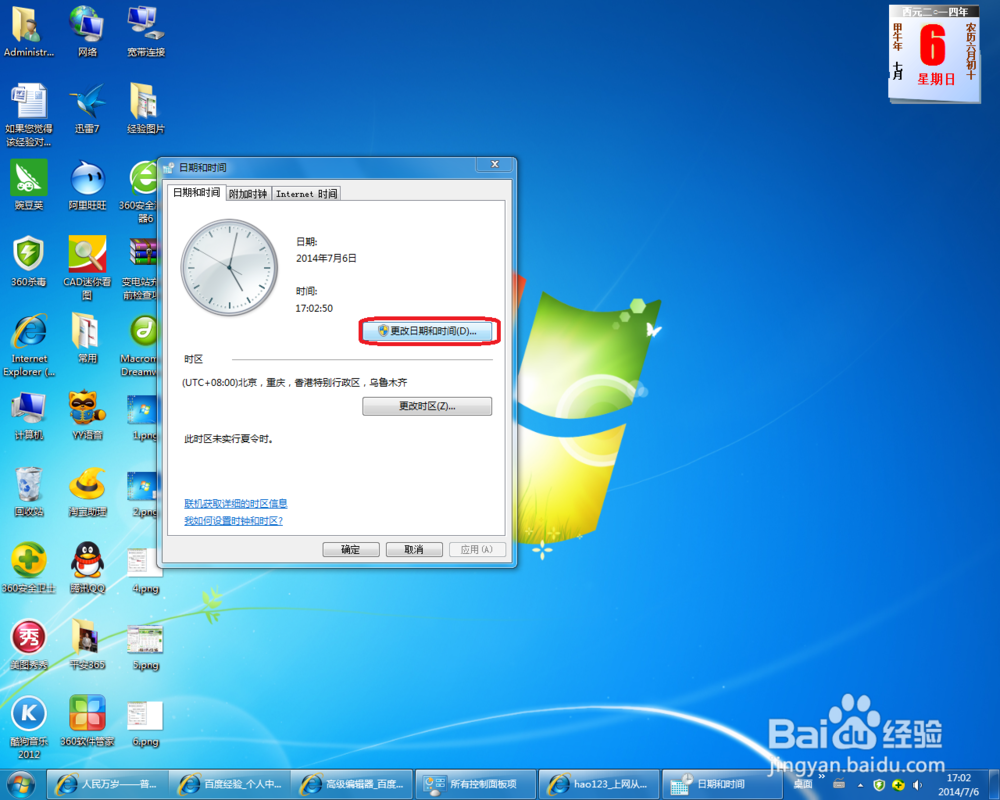Open the 网络 network desktop icon
The width and height of the screenshot is (1000, 800).
pos(87,31)
